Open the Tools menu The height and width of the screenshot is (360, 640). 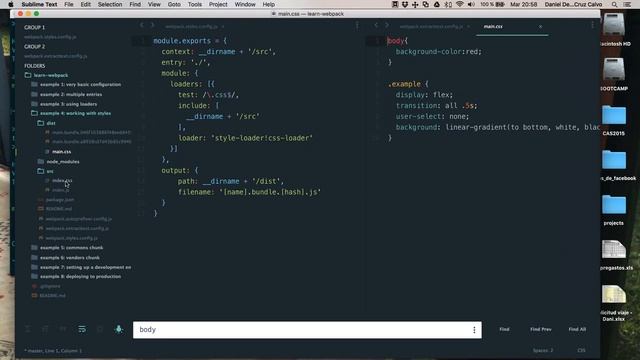195,4
